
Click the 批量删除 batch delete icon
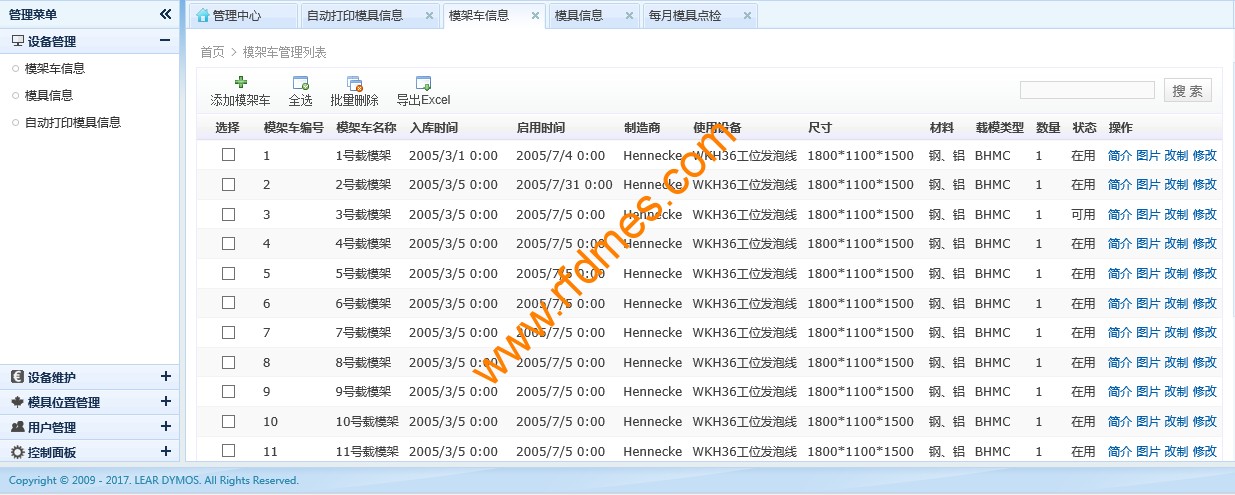[354, 83]
